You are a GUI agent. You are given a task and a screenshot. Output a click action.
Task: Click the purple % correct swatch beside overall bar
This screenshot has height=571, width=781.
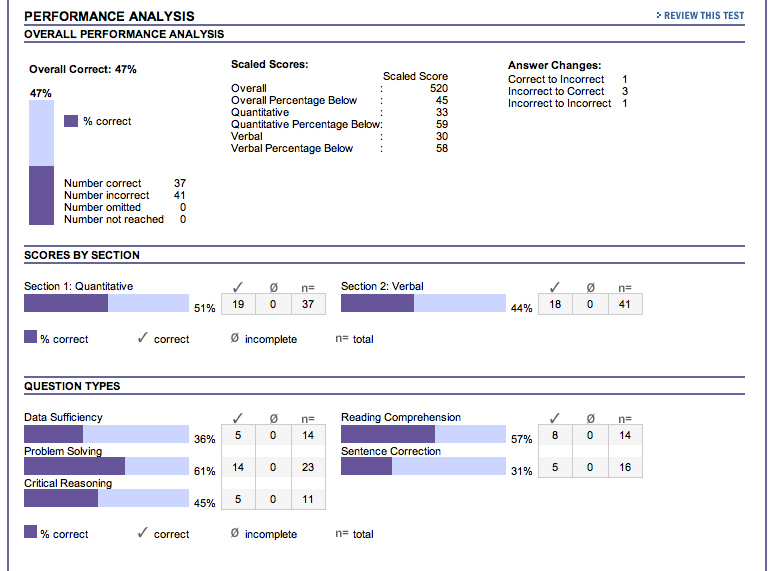click(71, 121)
